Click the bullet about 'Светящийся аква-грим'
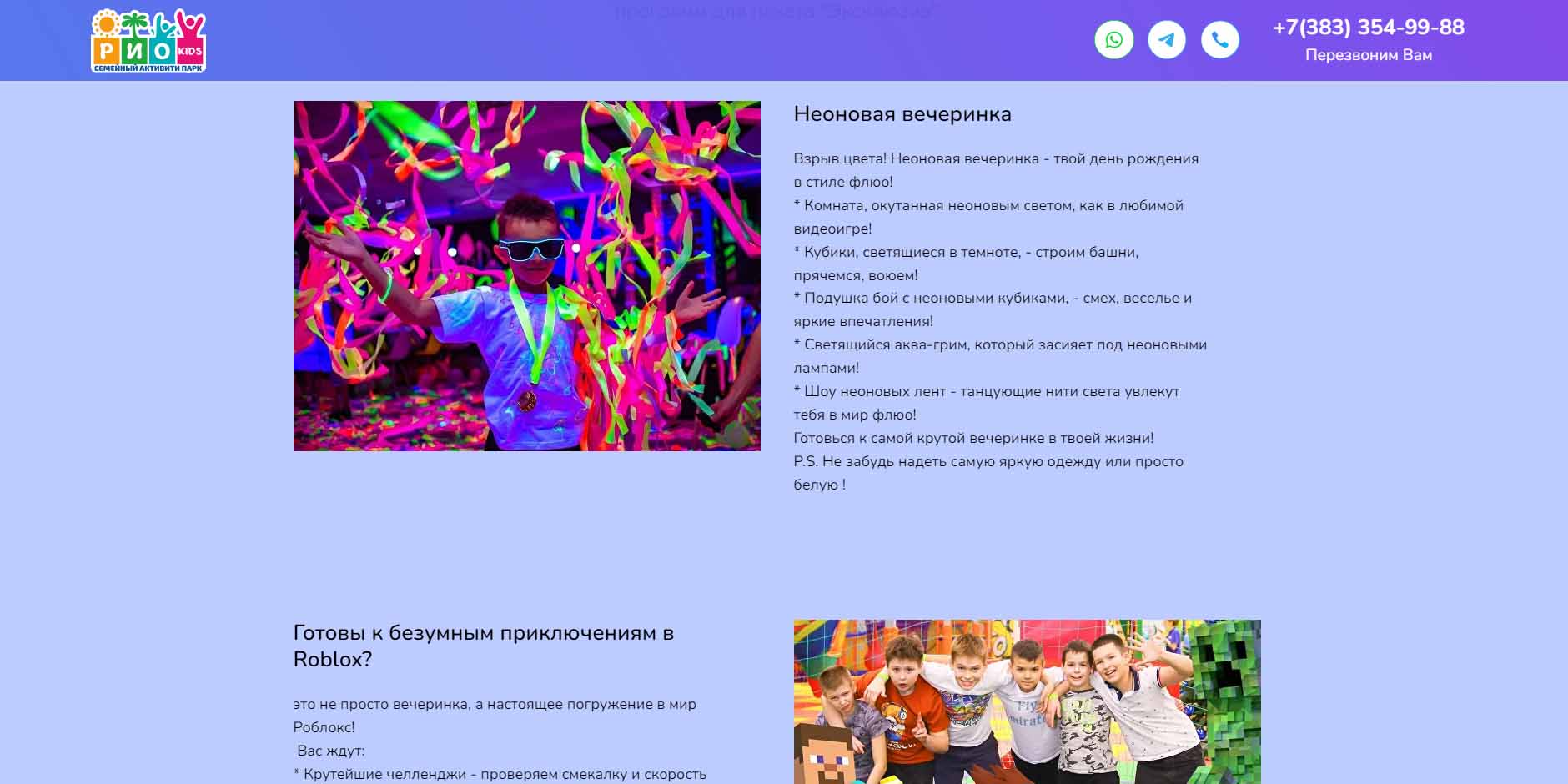Image resolution: width=1568 pixels, height=784 pixels. point(999,345)
